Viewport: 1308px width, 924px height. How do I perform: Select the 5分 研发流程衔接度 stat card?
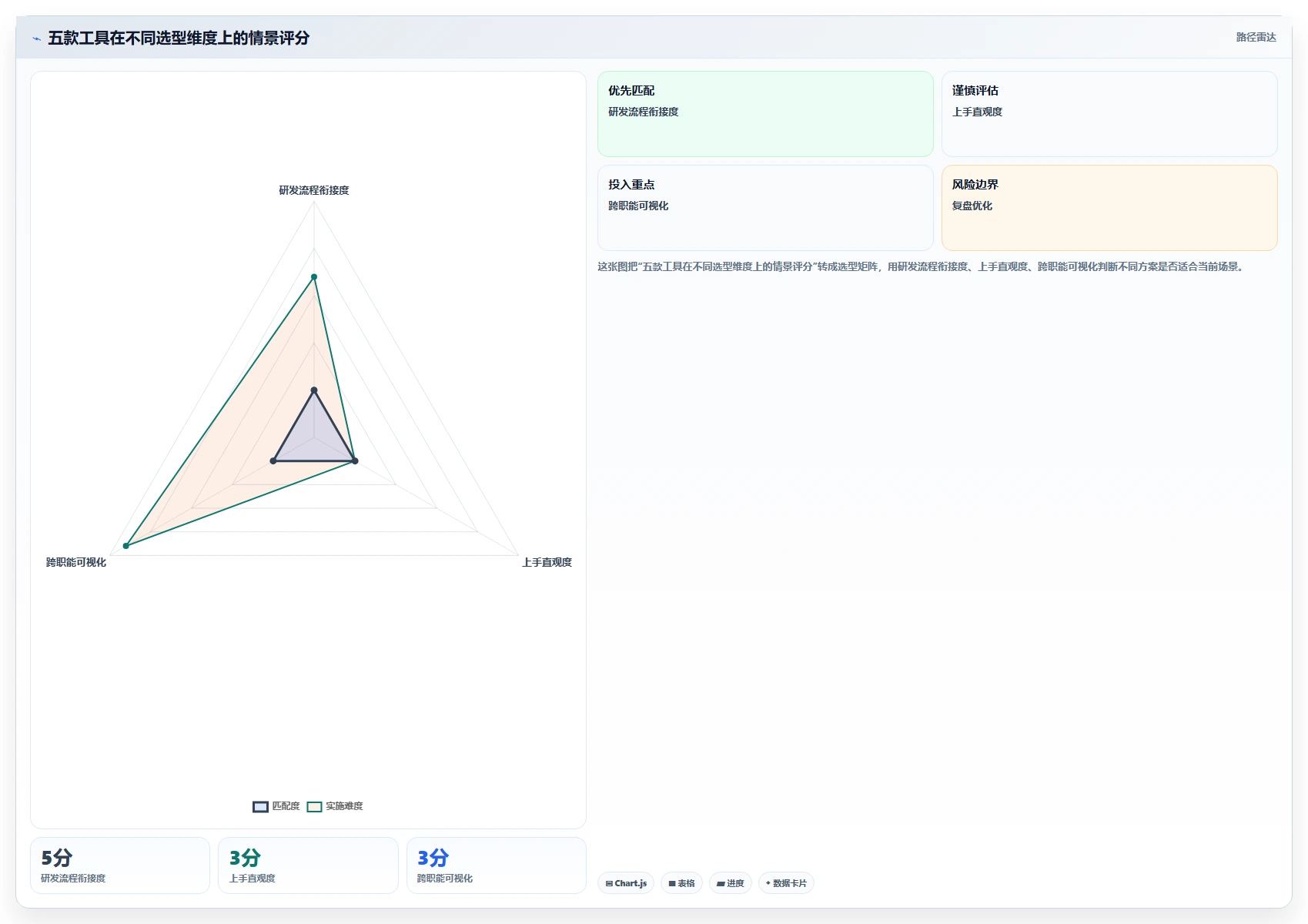point(120,865)
